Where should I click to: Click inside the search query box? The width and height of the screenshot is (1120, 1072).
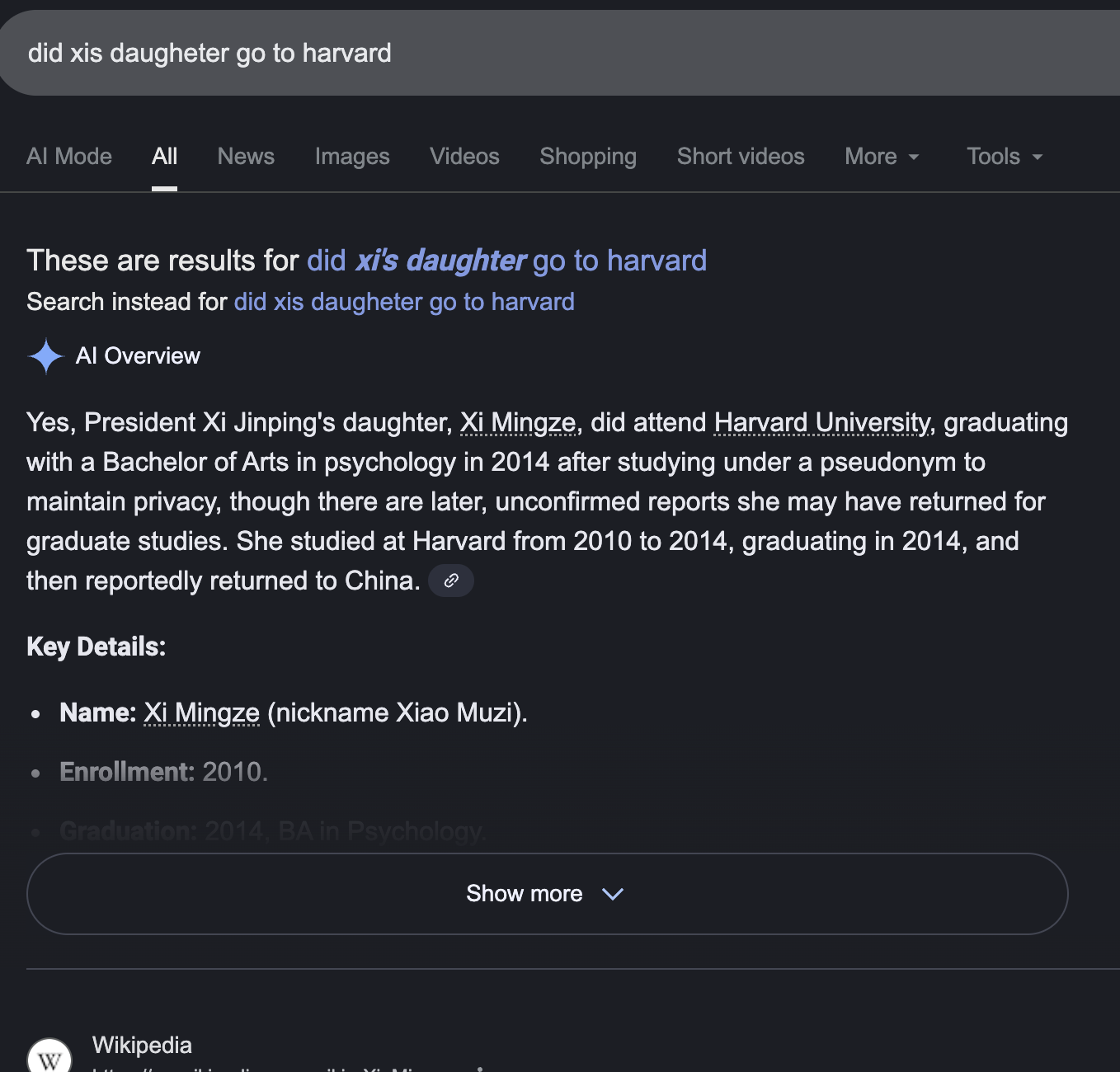point(495,54)
